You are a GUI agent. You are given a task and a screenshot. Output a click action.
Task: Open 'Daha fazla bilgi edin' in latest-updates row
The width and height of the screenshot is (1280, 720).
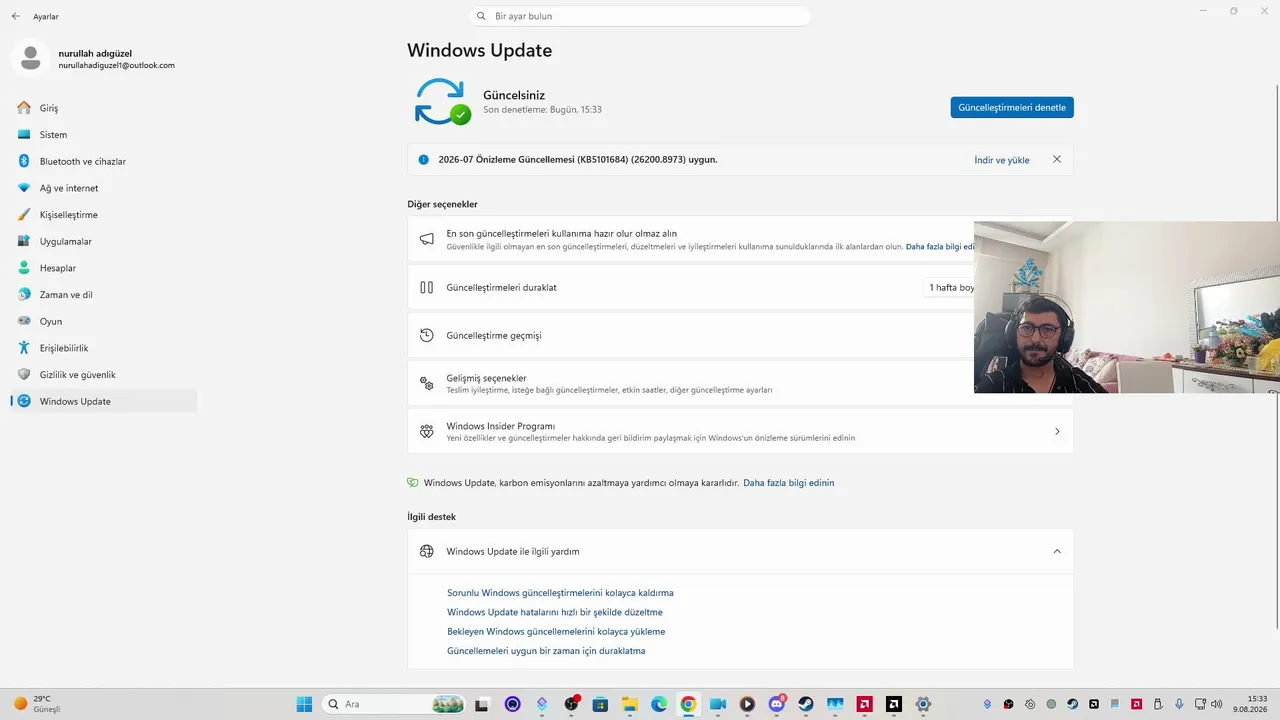[940, 246]
